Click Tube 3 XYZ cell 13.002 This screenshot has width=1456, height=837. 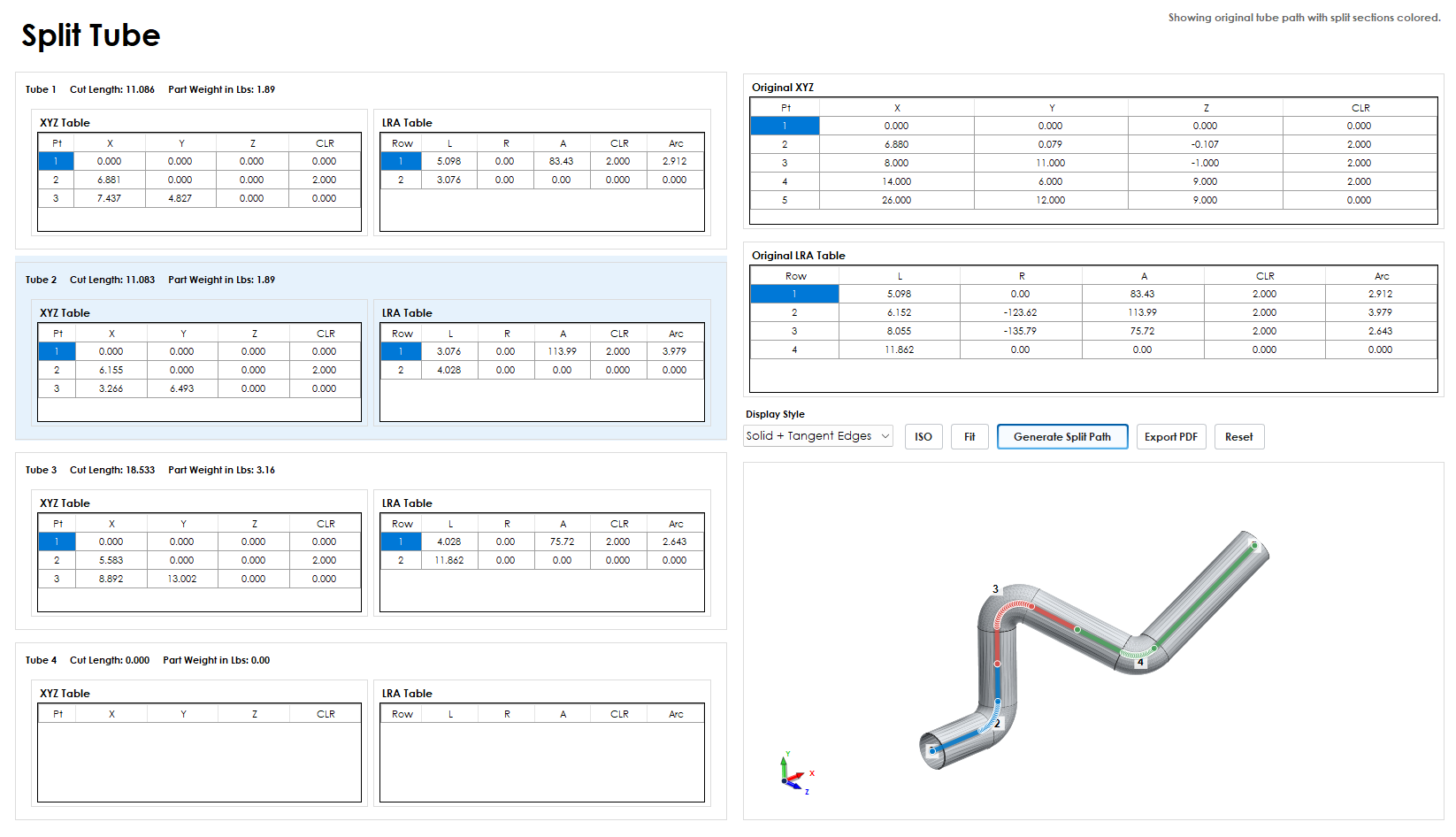(182, 579)
